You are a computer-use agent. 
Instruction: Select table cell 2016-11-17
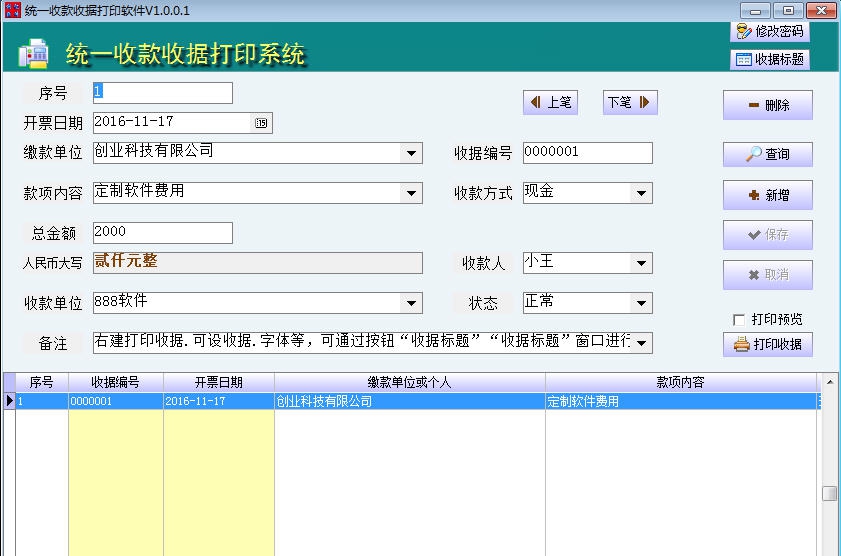219,401
